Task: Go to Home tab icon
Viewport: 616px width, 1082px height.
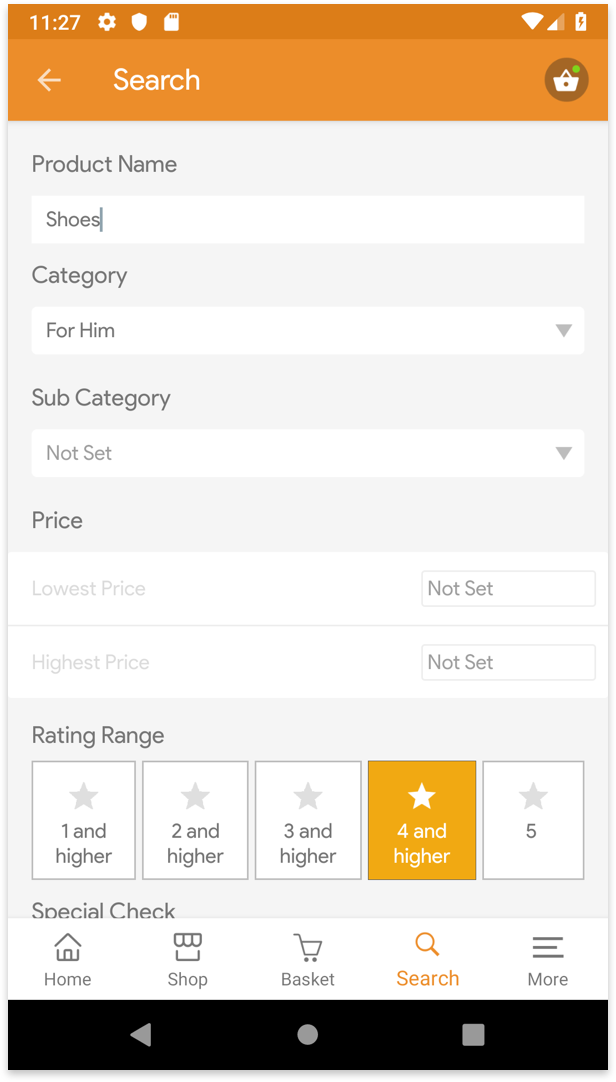Action: pos(68,947)
